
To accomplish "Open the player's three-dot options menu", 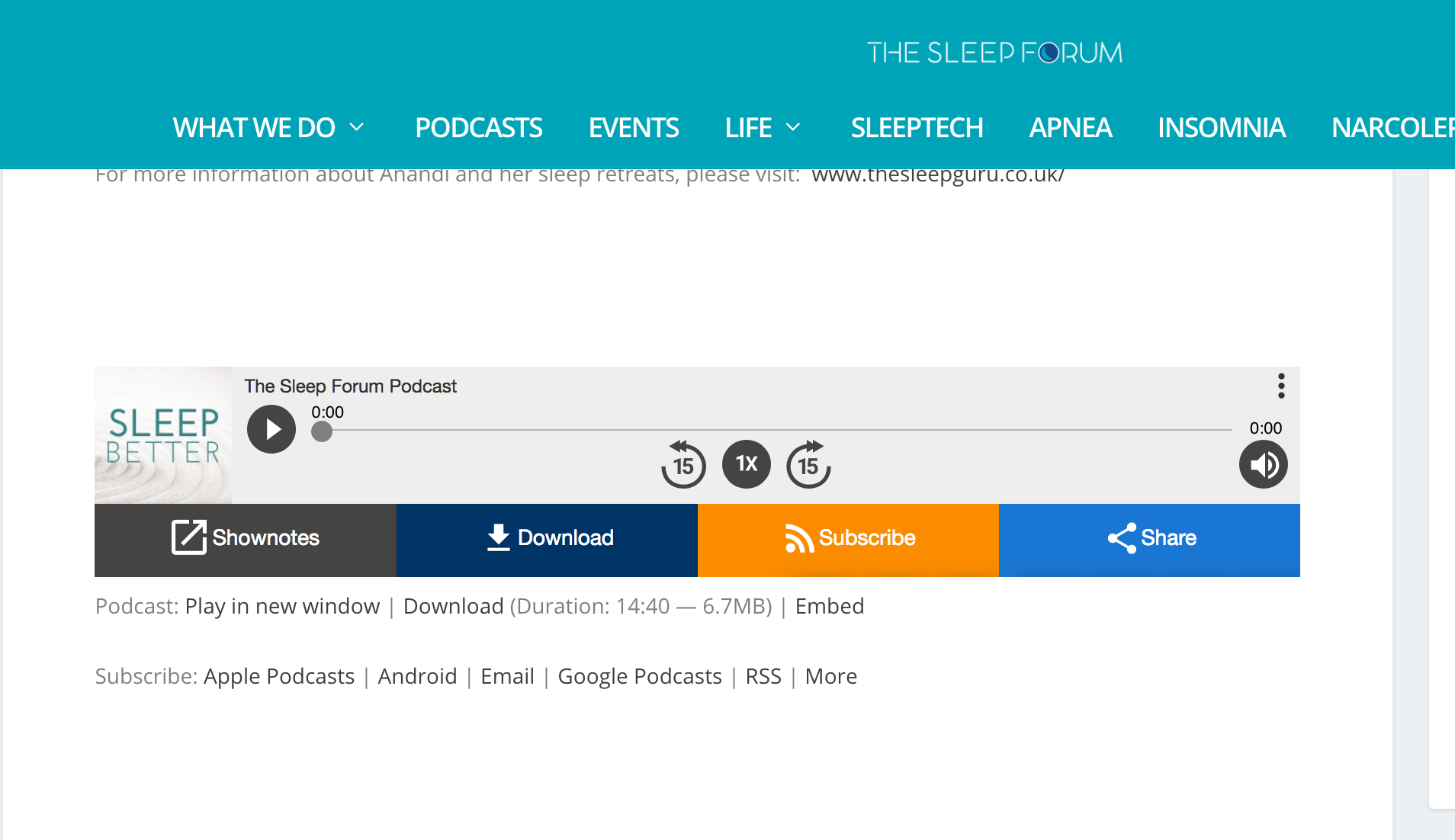I will tap(1281, 386).
